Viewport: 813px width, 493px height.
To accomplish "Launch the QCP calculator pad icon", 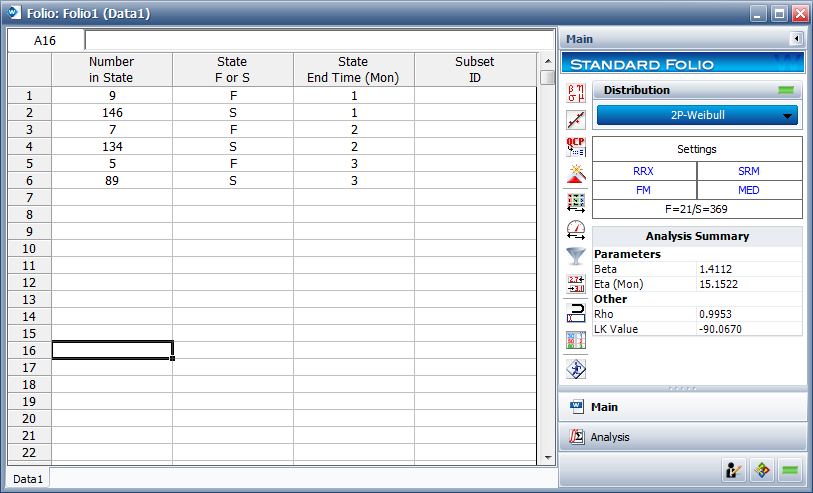I will (576, 148).
